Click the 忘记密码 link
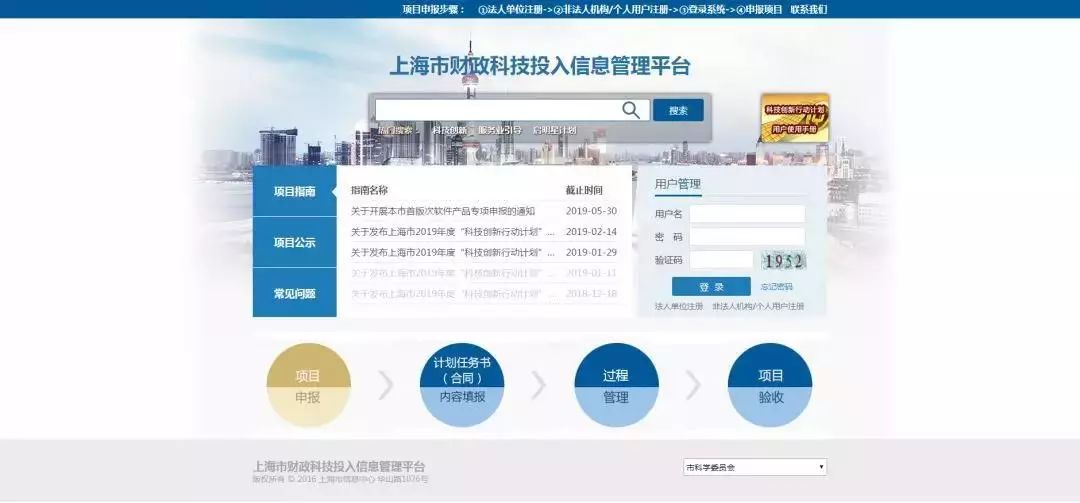This screenshot has height=503, width=1080. (777, 287)
